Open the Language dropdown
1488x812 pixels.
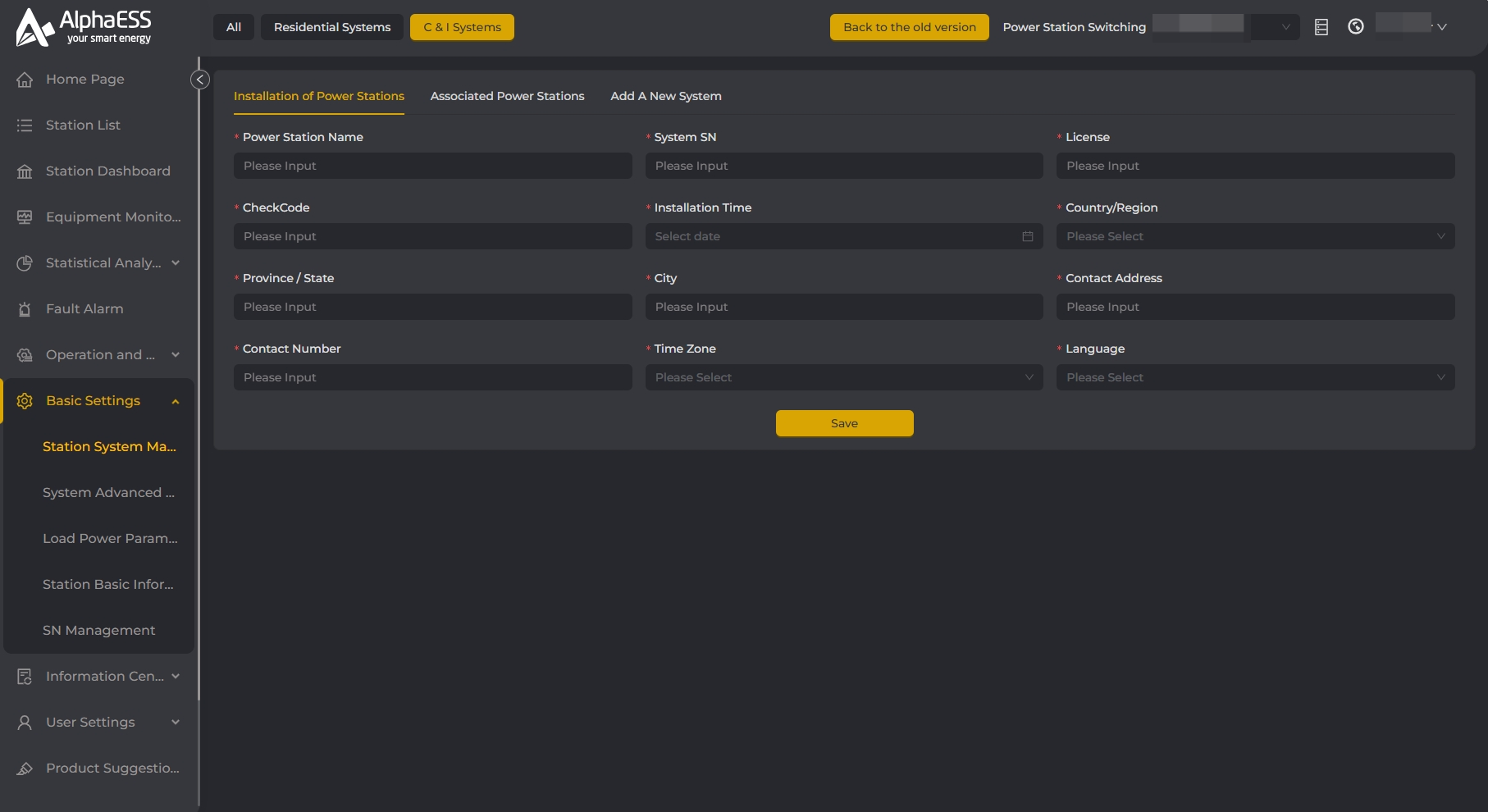tap(1255, 377)
